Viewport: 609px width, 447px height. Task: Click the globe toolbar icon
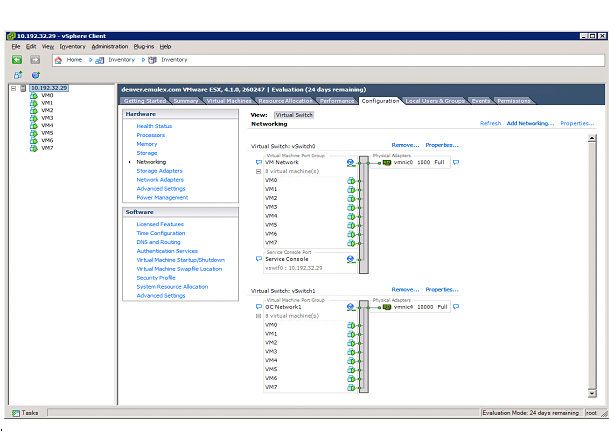click(x=36, y=75)
